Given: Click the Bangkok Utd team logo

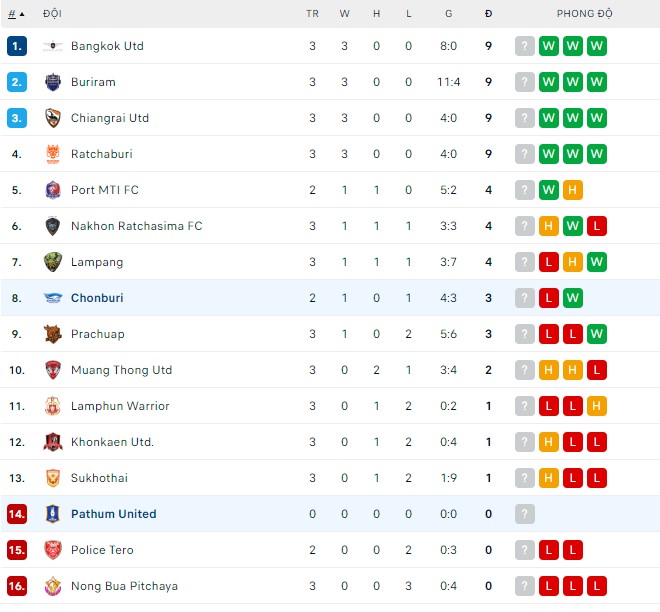Looking at the screenshot, I should point(53,46).
